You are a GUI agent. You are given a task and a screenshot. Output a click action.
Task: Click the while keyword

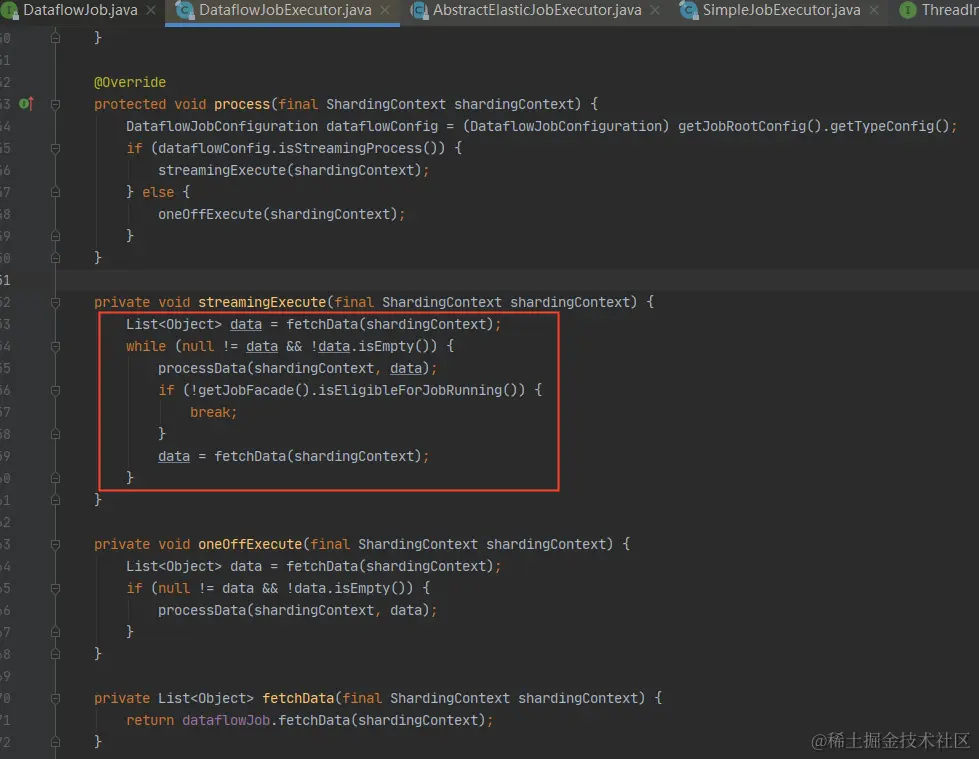(146, 346)
